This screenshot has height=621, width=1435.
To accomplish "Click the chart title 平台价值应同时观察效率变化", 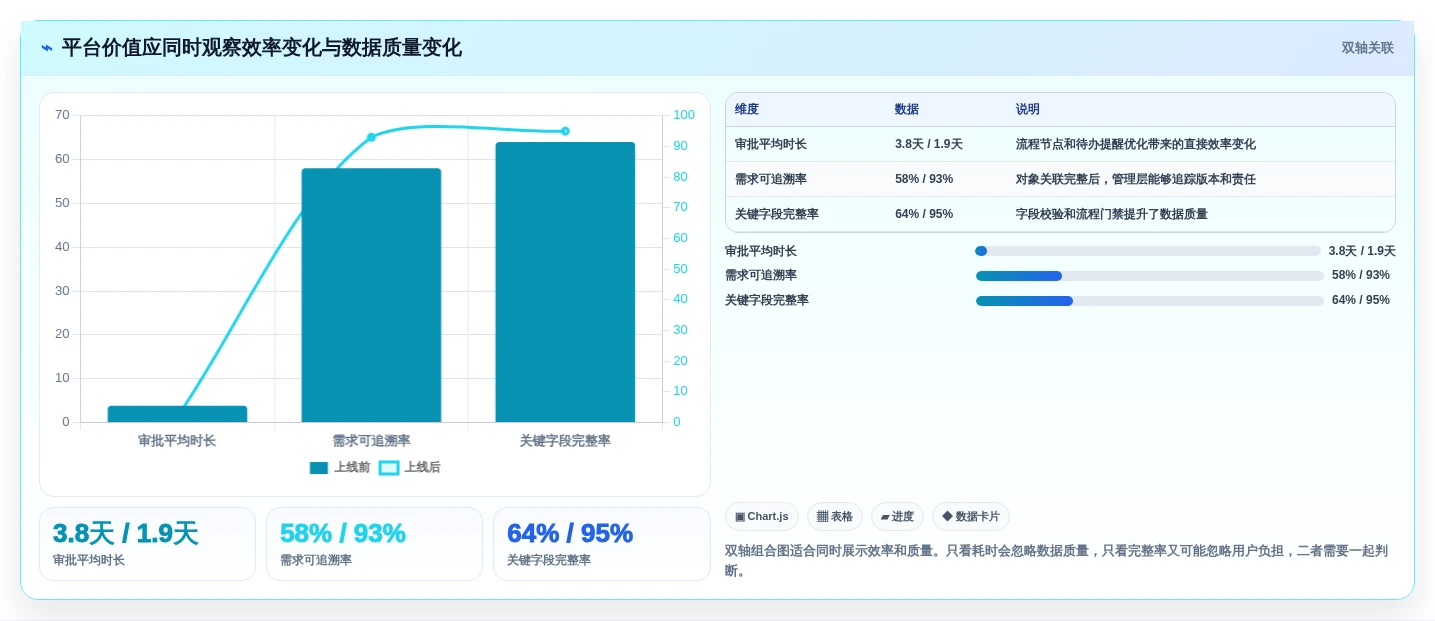I will click(x=262, y=48).
